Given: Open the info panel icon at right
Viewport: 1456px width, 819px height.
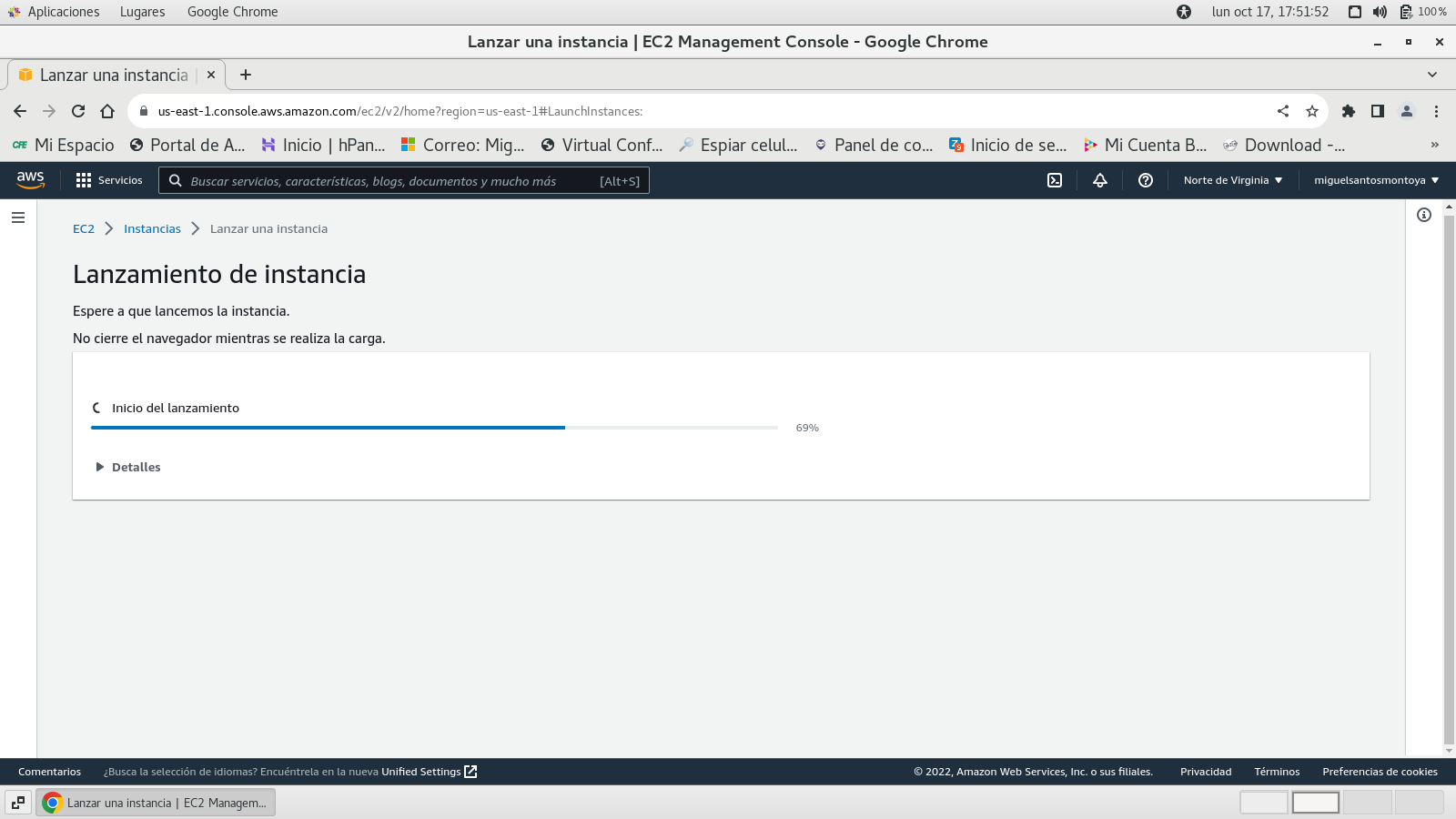Looking at the screenshot, I should click(x=1424, y=215).
